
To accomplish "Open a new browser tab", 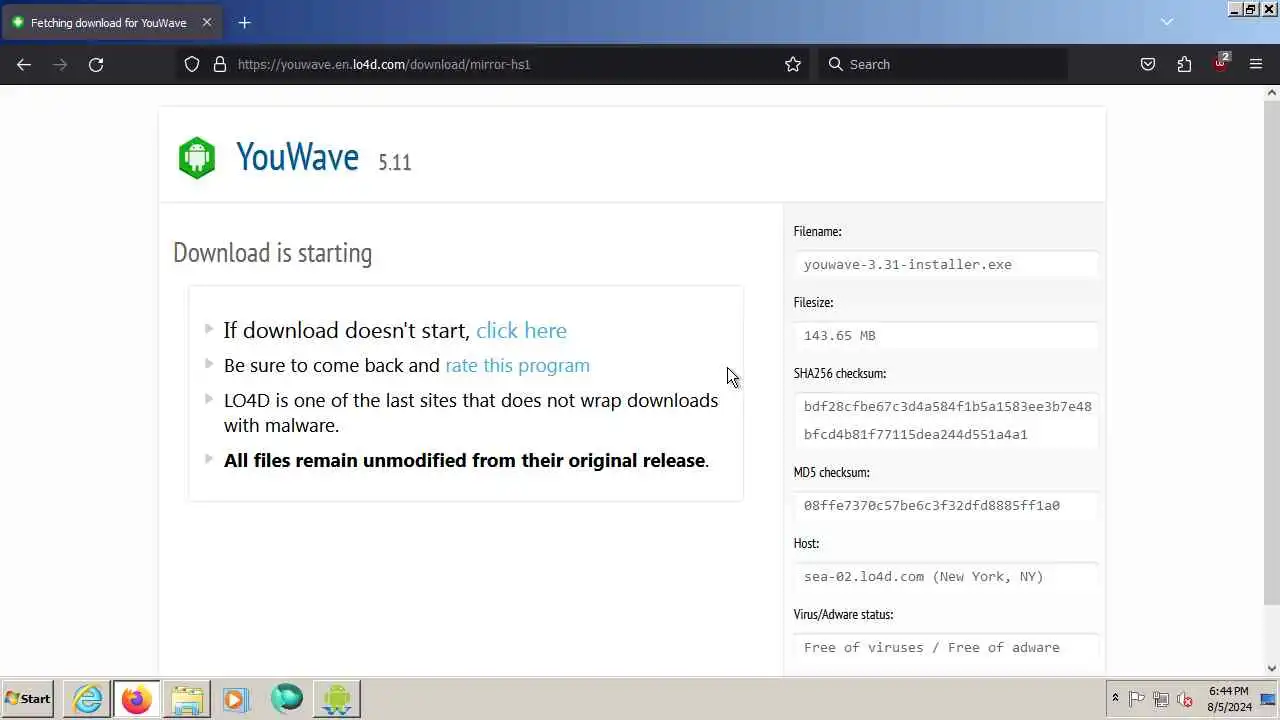I will click(245, 22).
